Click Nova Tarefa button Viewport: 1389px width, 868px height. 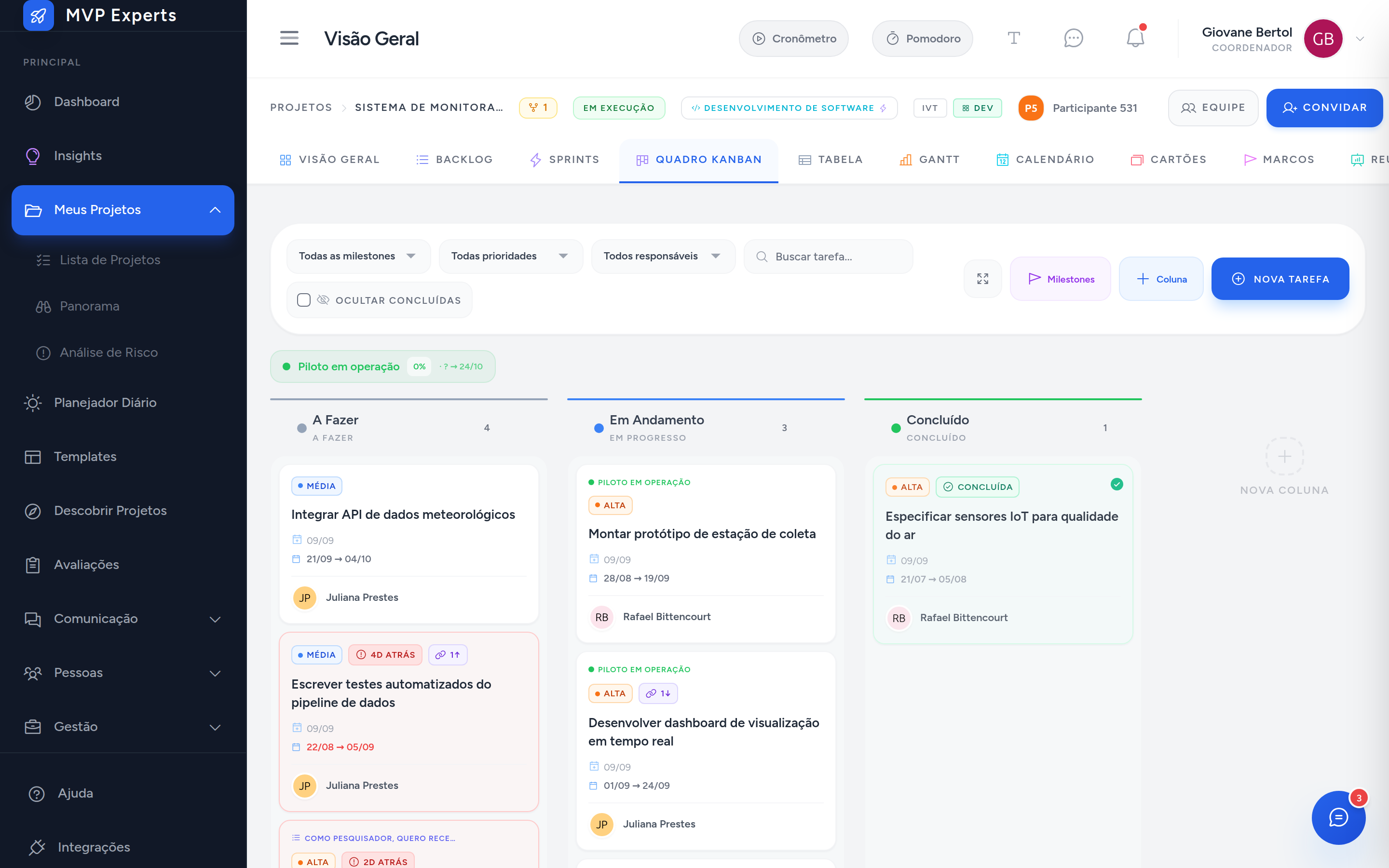click(x=1280, y=279)
